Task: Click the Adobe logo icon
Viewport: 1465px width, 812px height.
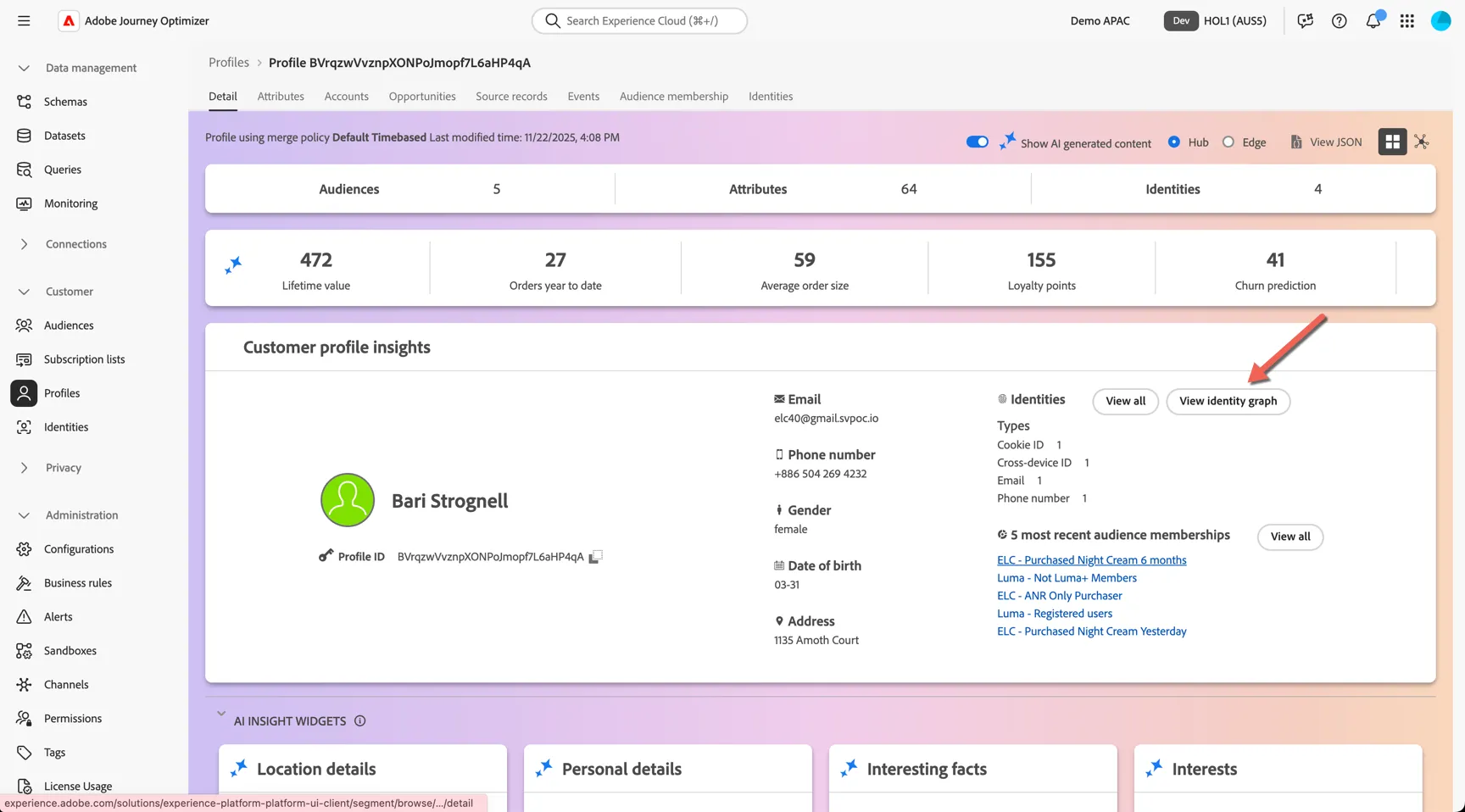Action: pos(69,21)
